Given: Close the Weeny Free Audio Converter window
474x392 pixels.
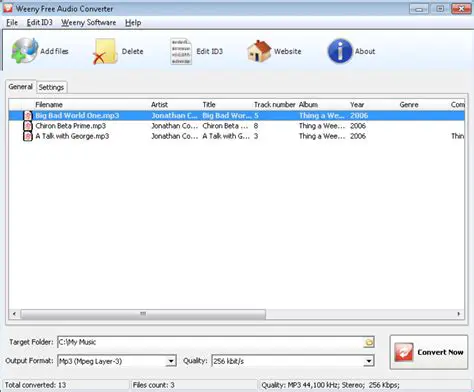Looking at the screenshot, I should (461, 9).
